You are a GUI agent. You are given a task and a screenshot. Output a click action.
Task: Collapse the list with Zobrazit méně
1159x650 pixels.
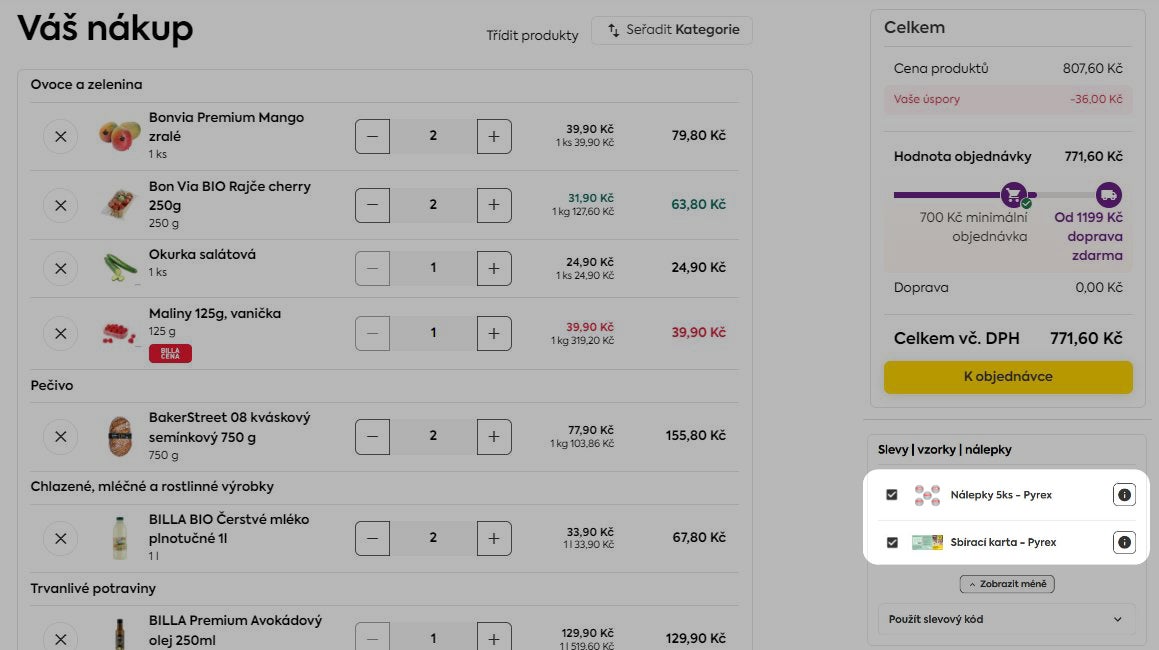pos(1006,584)
